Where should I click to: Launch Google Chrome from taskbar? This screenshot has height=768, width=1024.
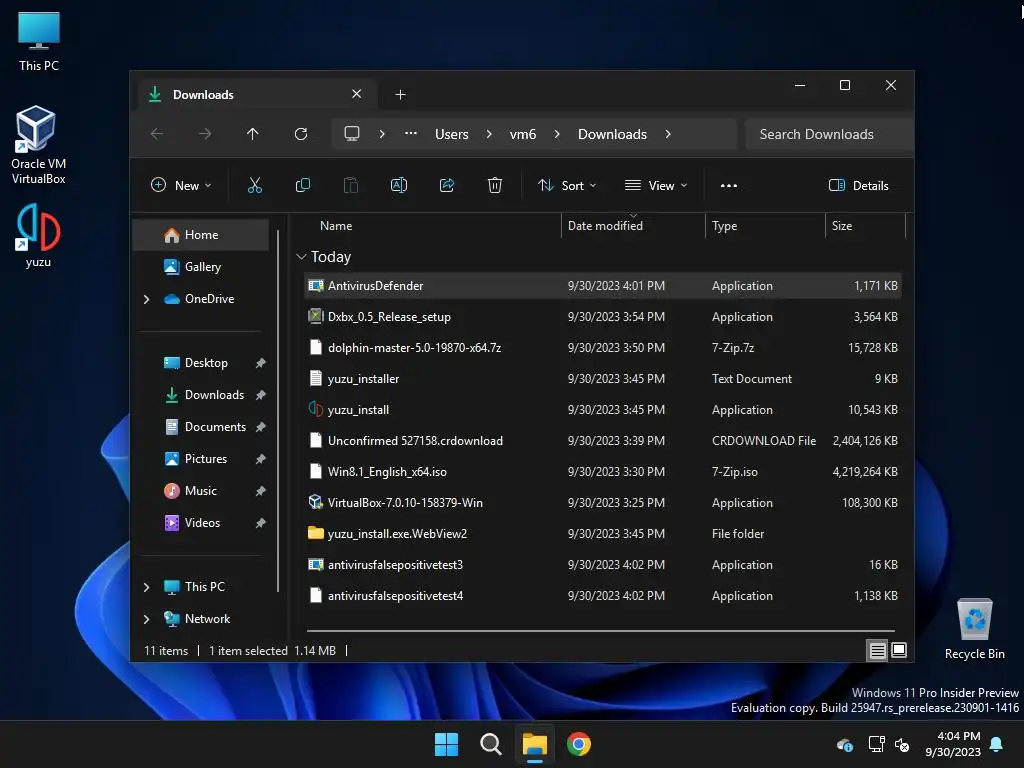579,744
